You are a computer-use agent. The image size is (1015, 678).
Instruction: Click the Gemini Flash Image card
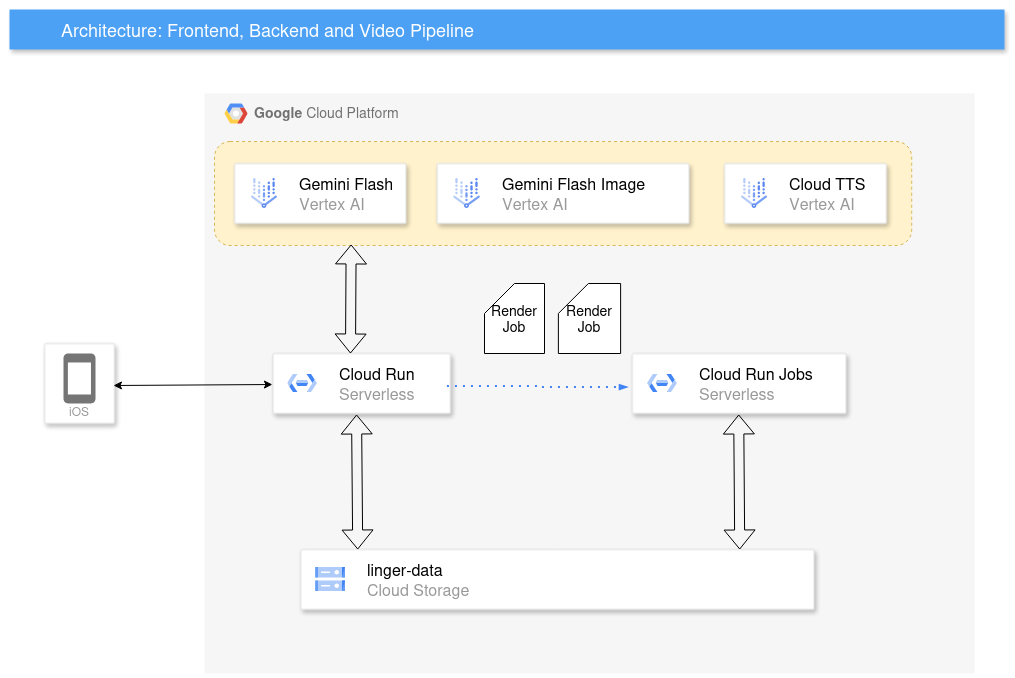tap(563, 194)
